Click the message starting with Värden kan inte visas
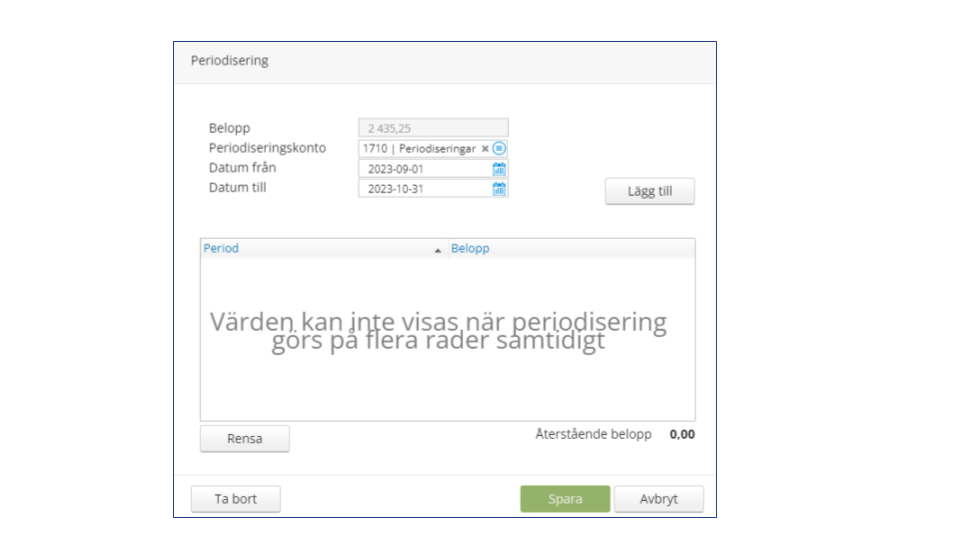 click(x=438, y=331)
